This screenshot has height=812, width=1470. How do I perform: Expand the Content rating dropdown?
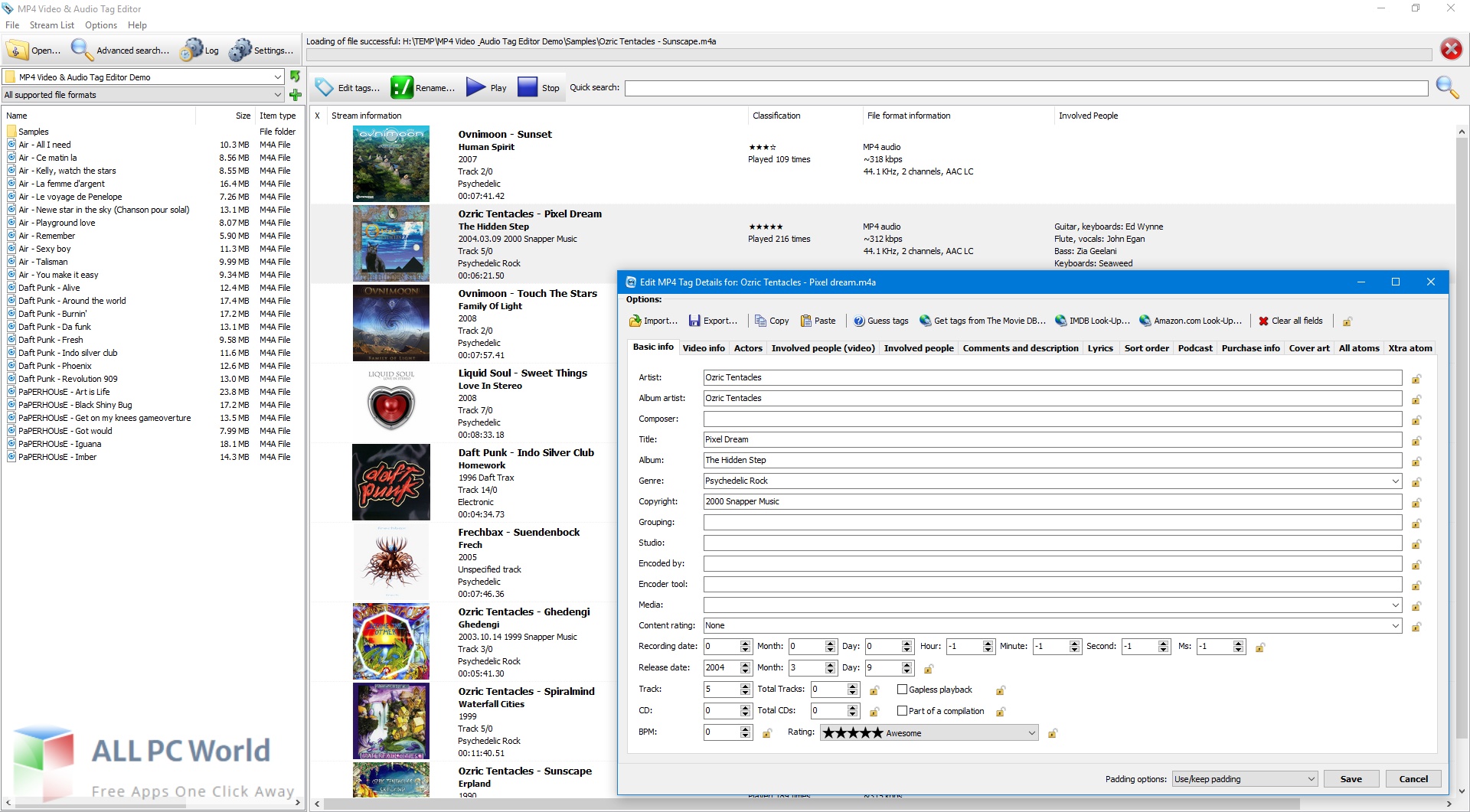[x=1395, y=625]
